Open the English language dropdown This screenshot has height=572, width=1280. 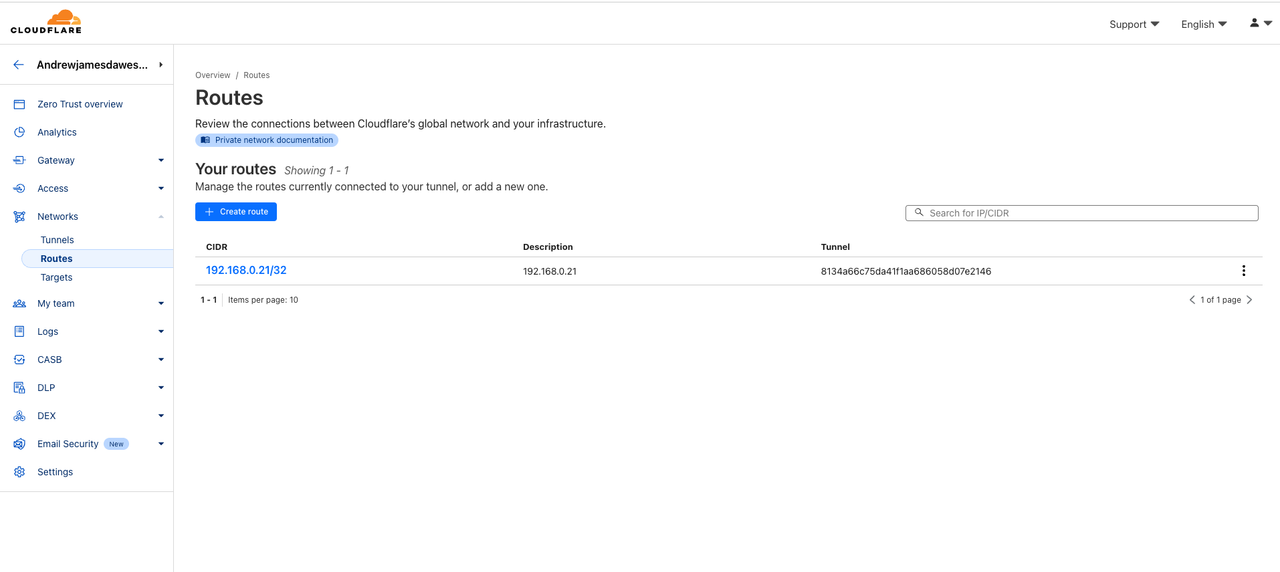tap(1204, 24)
